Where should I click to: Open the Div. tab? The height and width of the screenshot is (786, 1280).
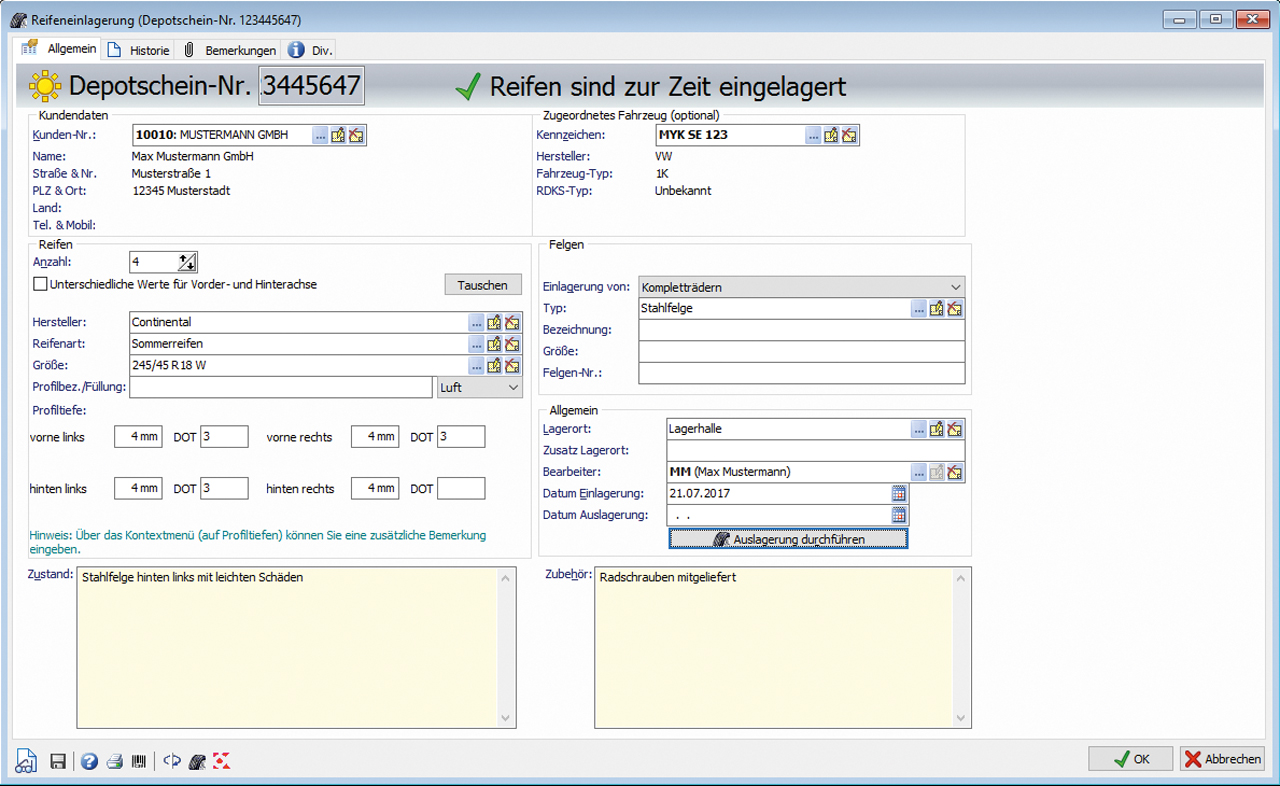(x=310, y=50)
